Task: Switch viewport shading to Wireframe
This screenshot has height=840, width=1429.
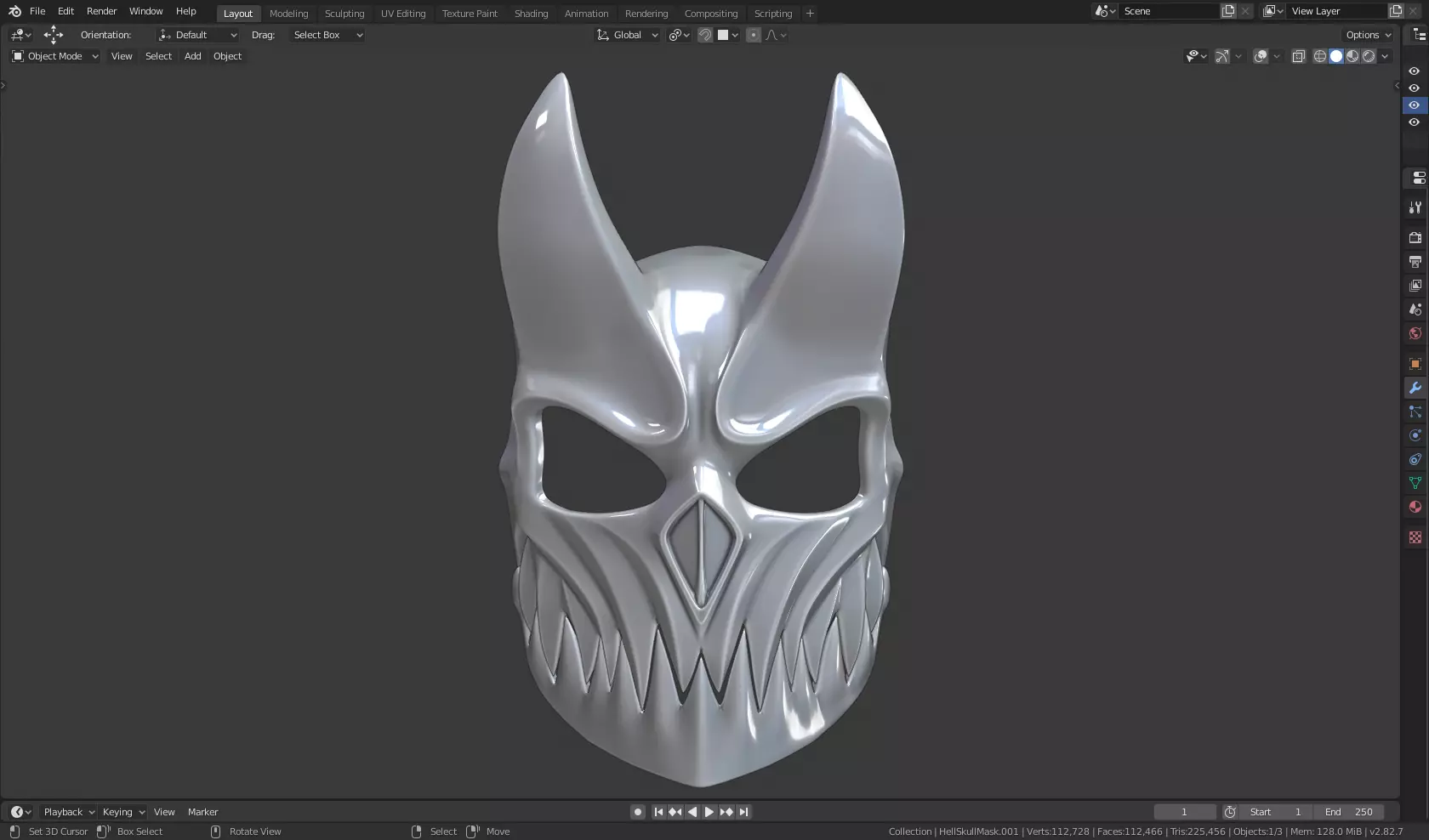Action: (x=1320, y=56)
